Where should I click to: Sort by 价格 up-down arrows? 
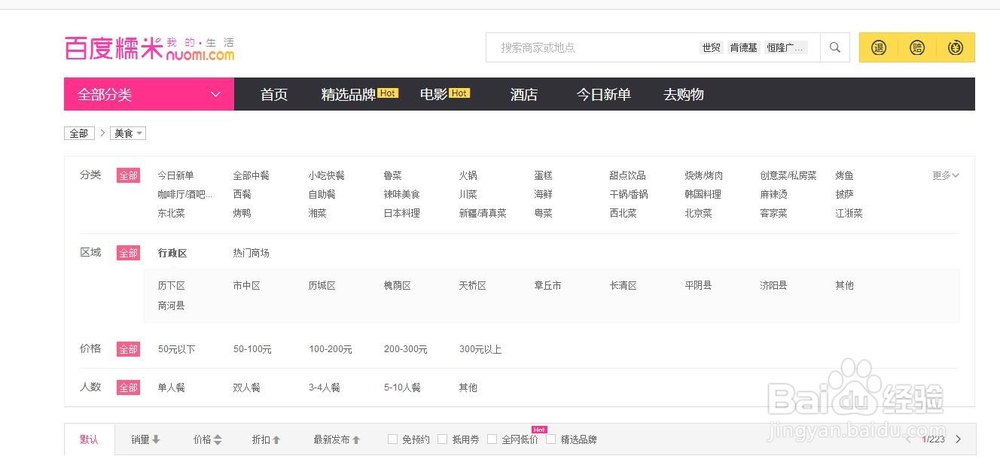click(207, 439)
